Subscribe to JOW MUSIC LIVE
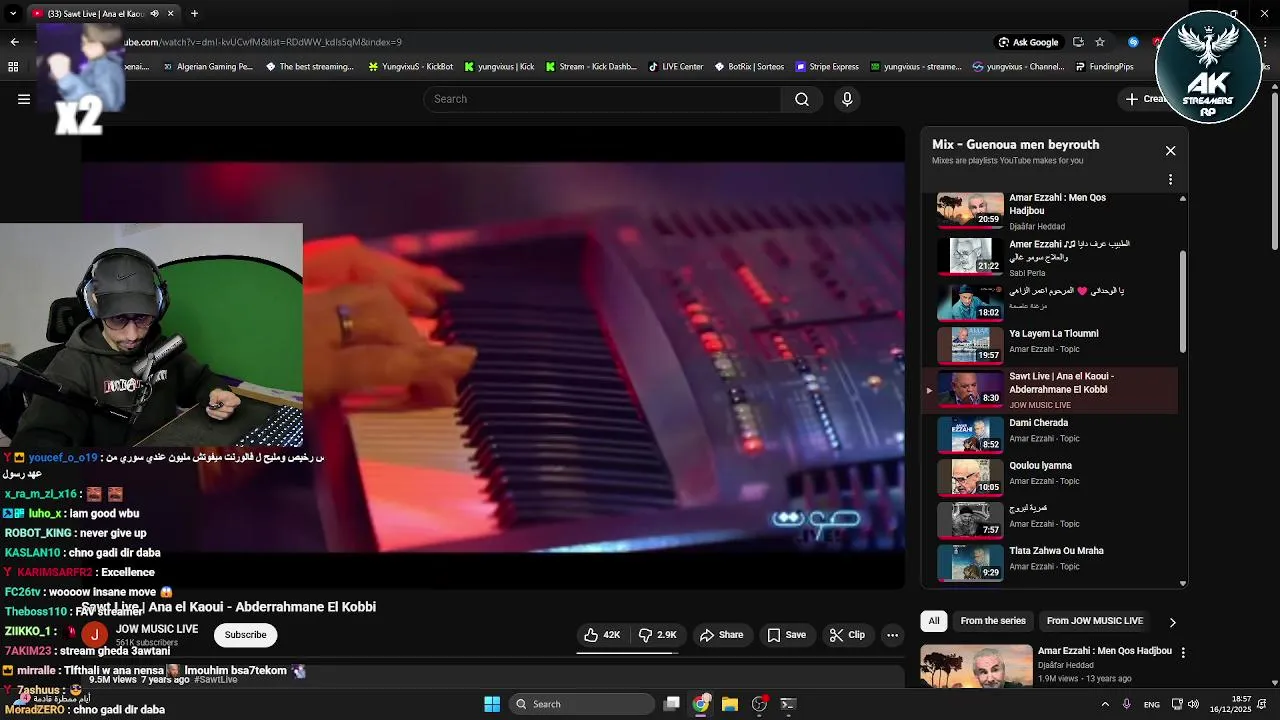This screenshot has width=1280, height=720. (245, 635)
